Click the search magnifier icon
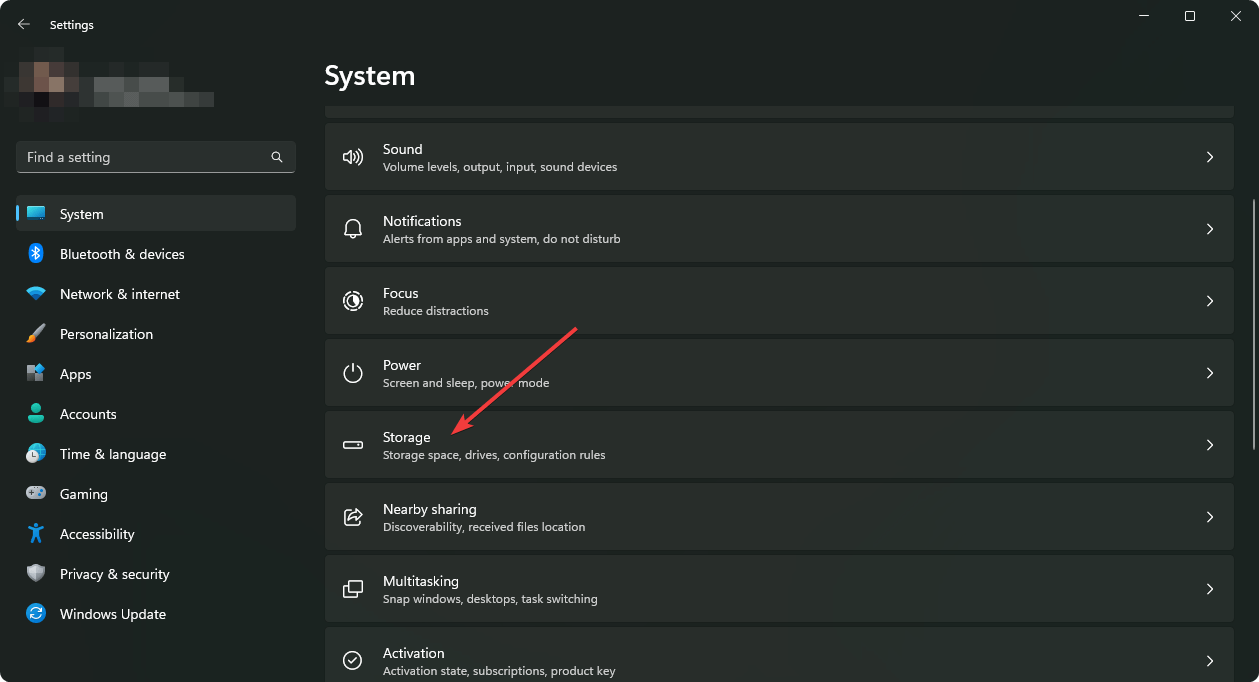This screenshot has height=682, width=1259. click(277, 157)
